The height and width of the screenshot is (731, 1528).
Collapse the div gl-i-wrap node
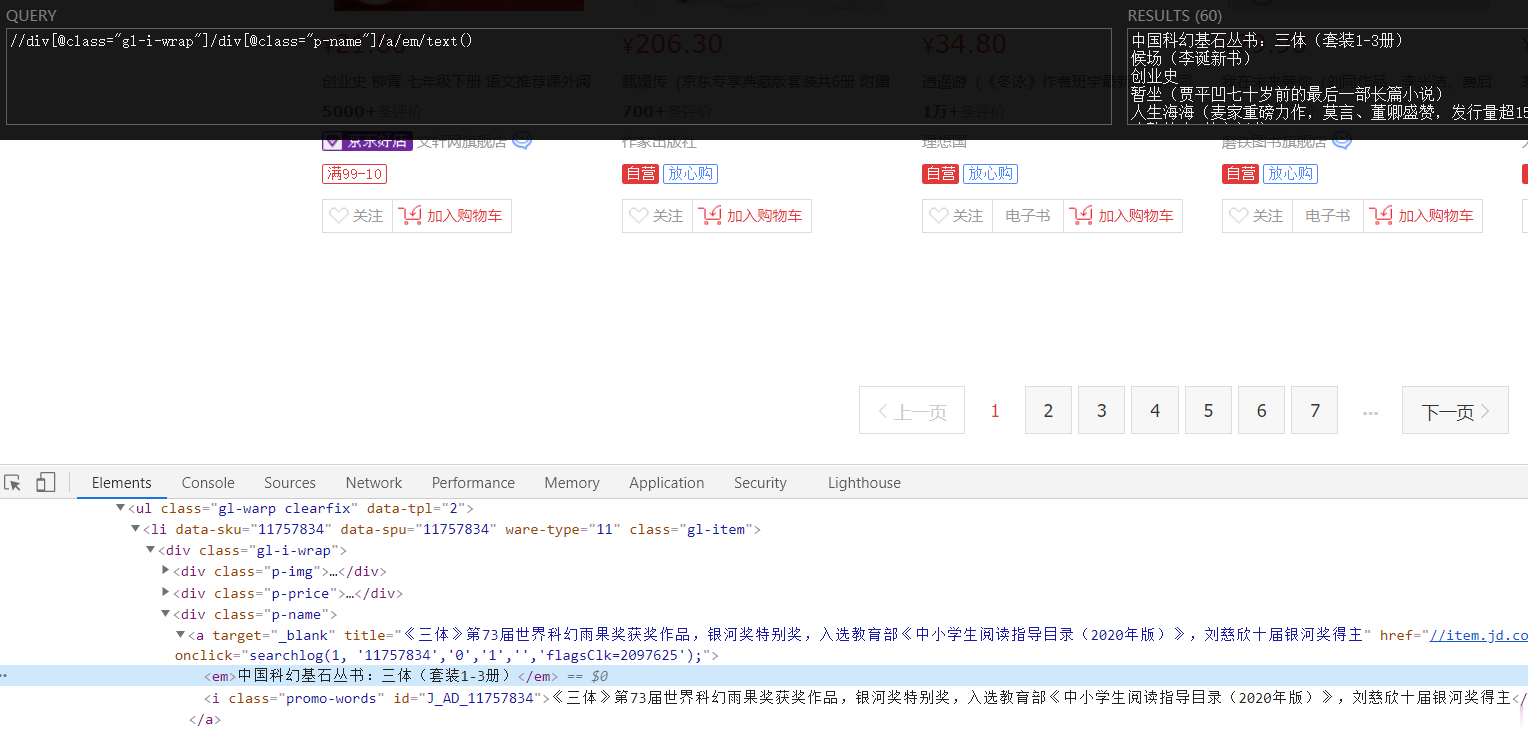(x=150, y=551)
